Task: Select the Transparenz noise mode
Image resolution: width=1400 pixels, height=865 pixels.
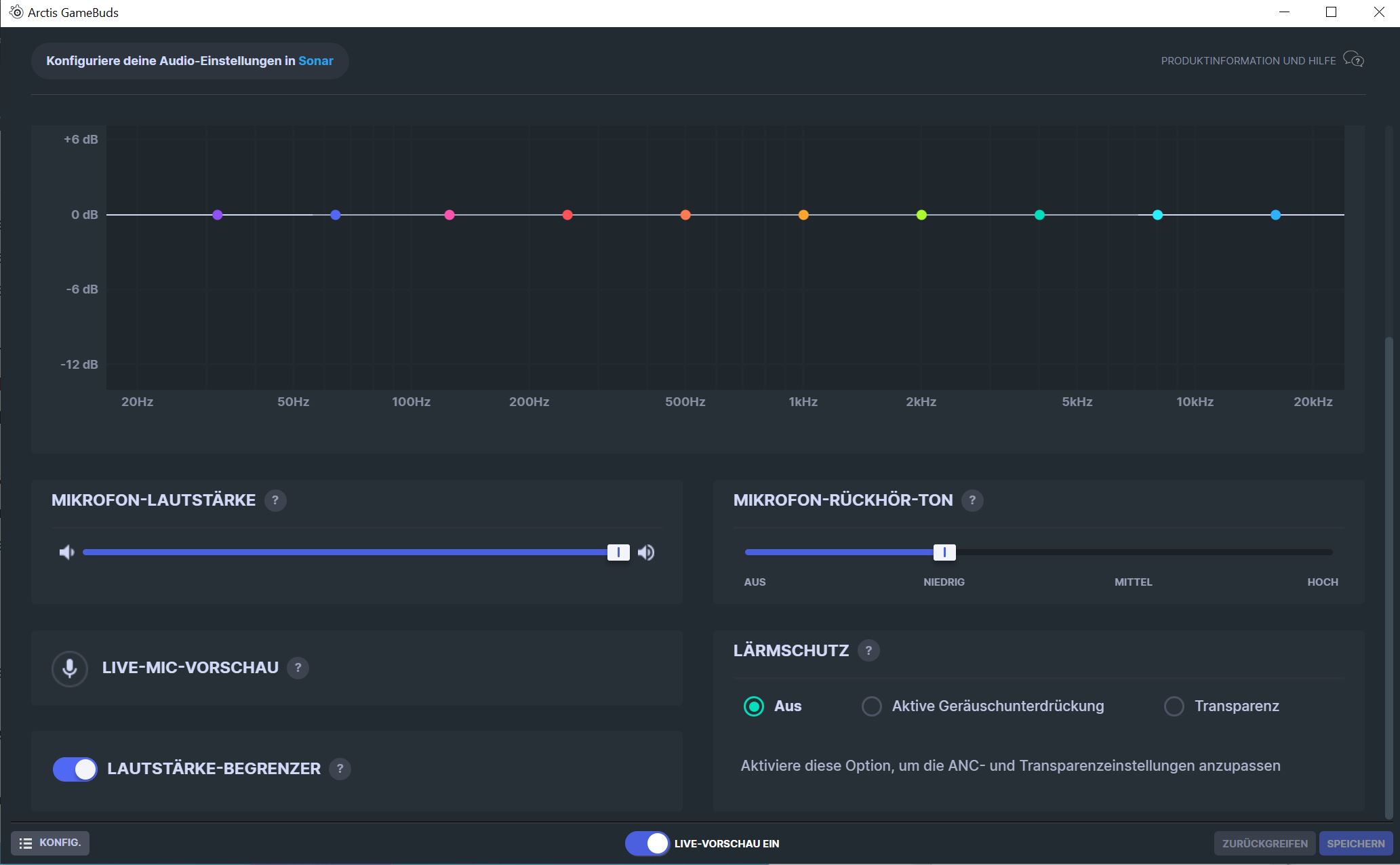Action: click(x=1174, y=706)
